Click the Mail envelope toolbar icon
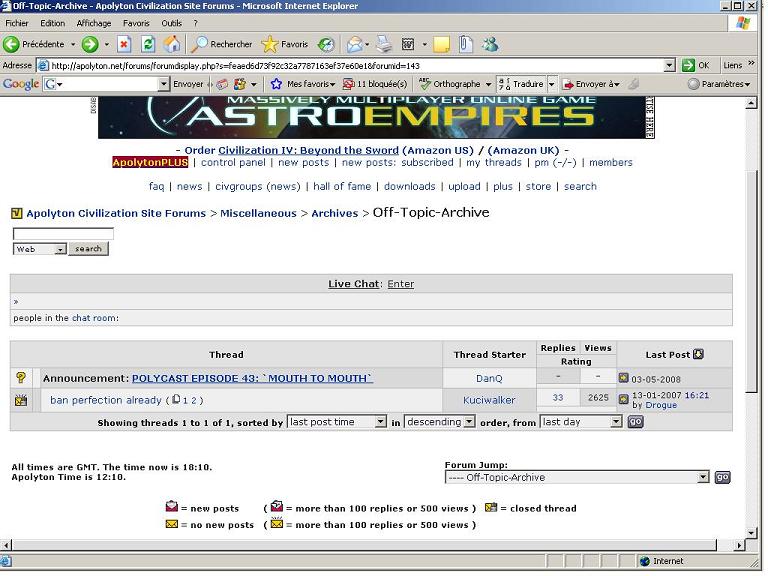This screenshot has height=576, width=768. coord(354,44)
